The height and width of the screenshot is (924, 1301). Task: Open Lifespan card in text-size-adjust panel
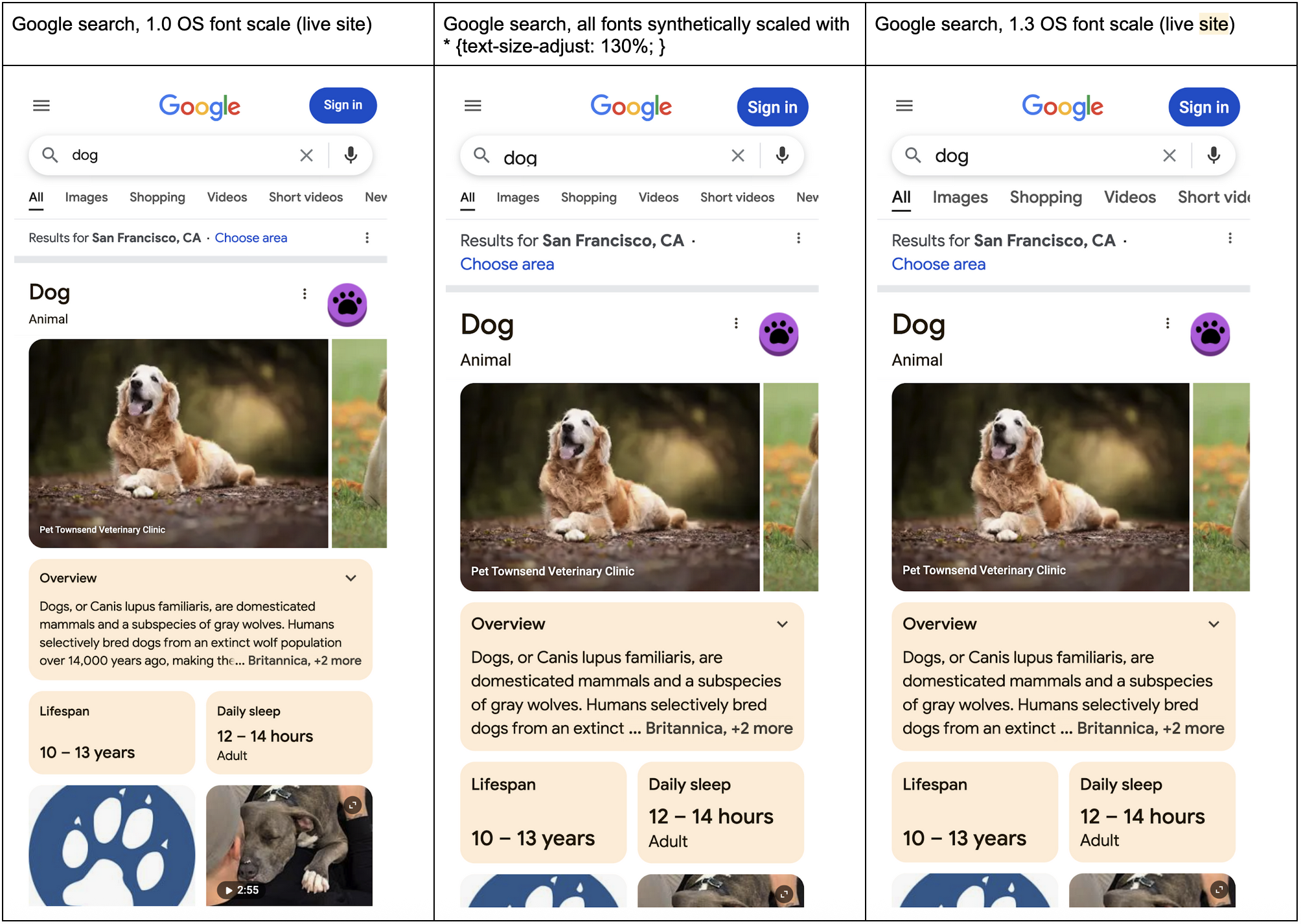click(x=544, y=813)
